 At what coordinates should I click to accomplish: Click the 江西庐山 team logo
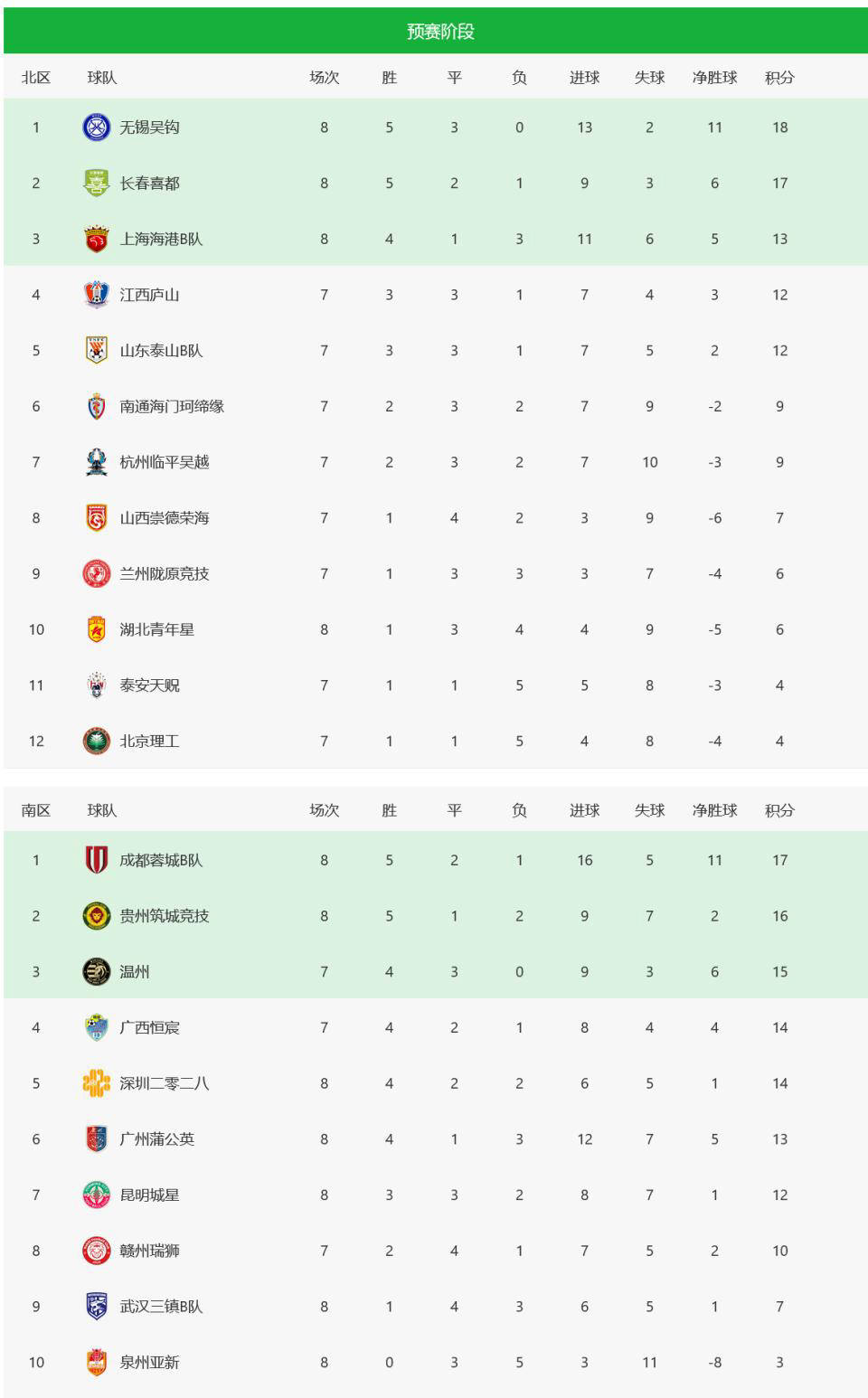pos(97,295)
